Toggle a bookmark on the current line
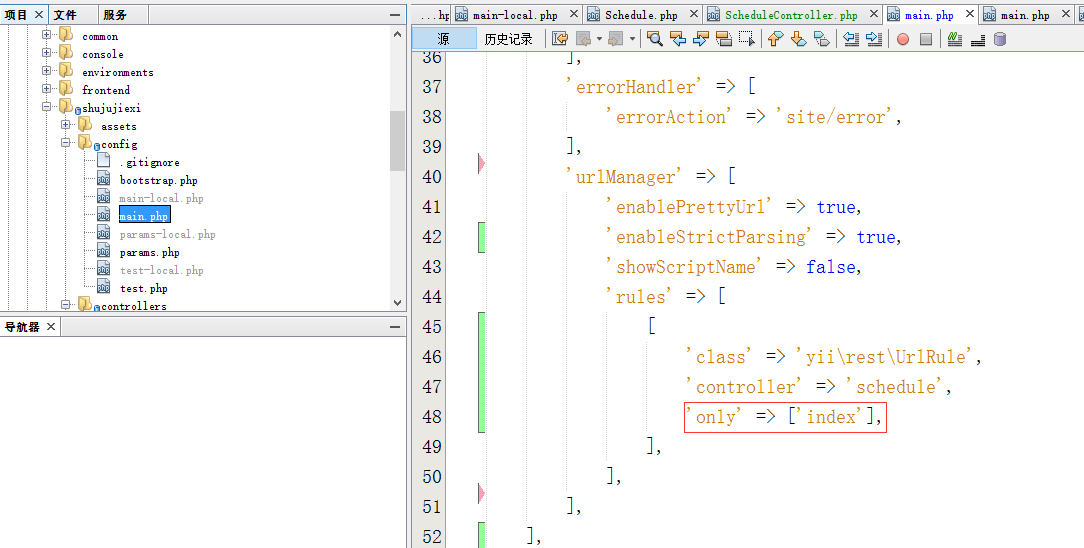 click(821, 39)
